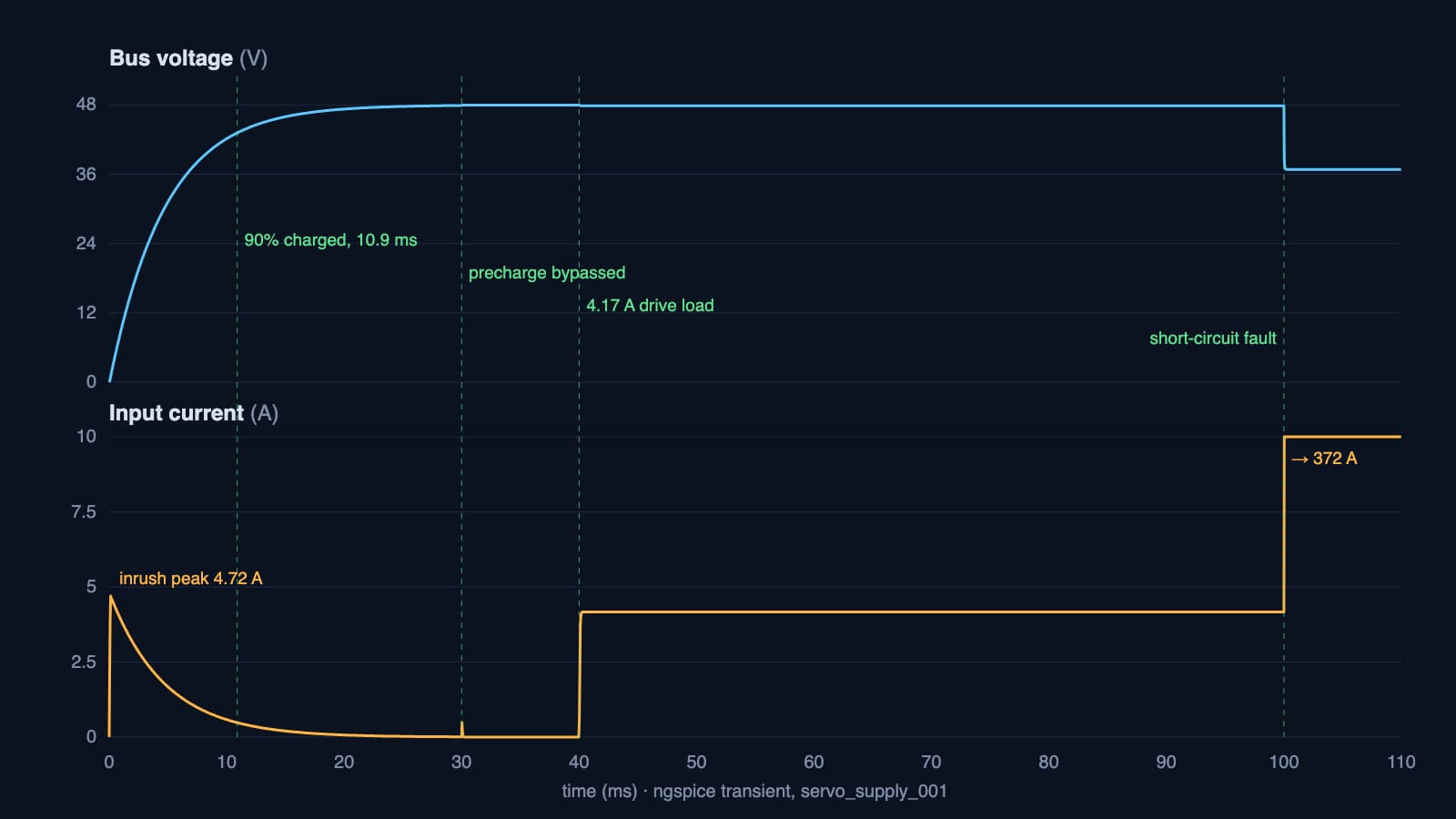Click the 24 tick on voltage axis
This screenshot has width=1456, height=819.
pos(86,243)
